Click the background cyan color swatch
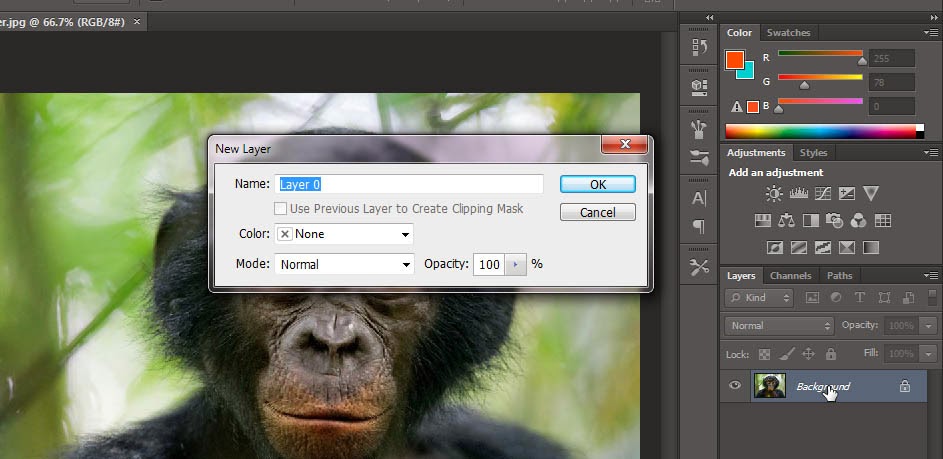This screenshot has width=943, height=459. tap(748, 73)
